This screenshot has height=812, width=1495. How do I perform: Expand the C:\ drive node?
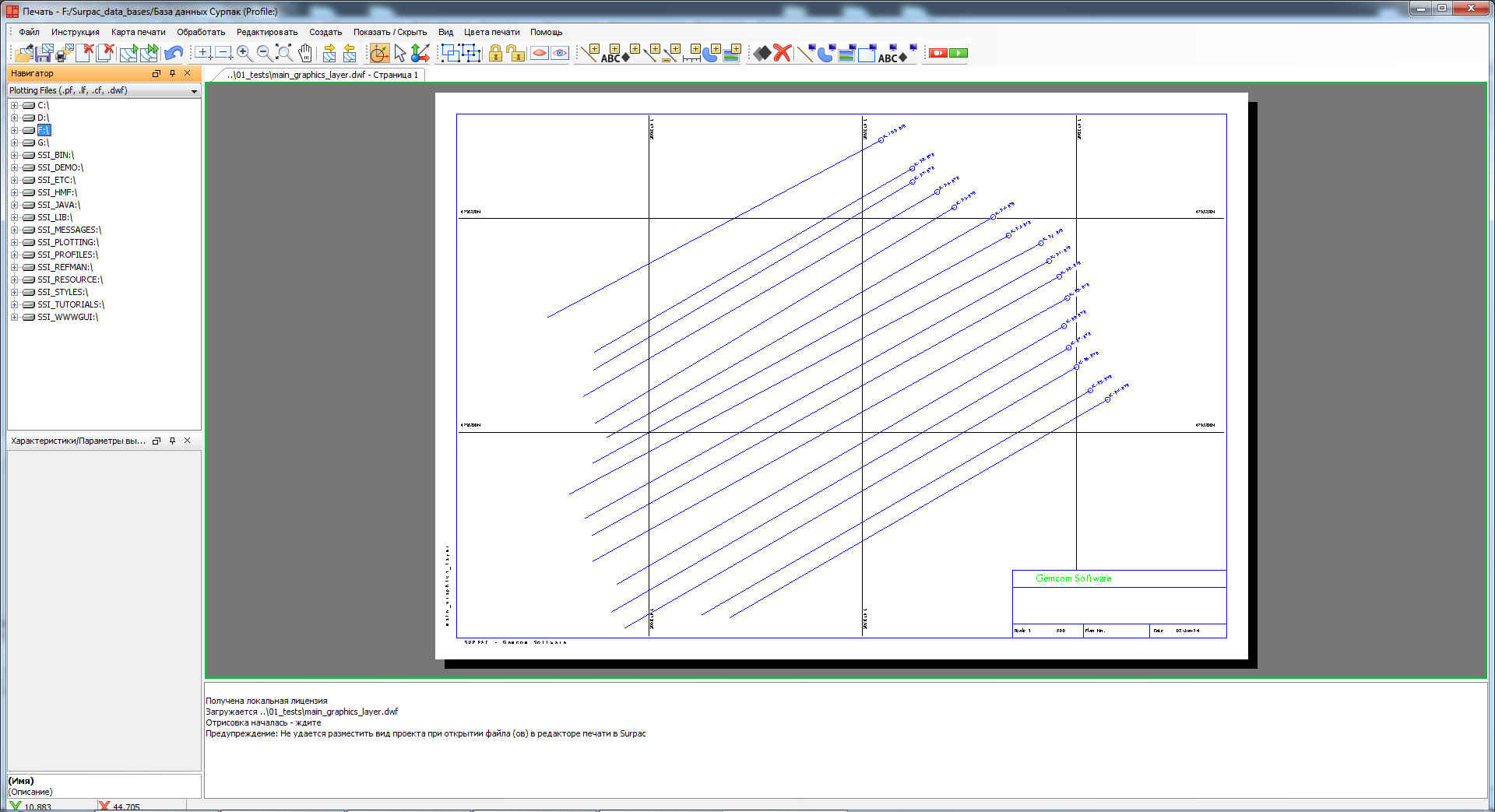pos(14,105)
